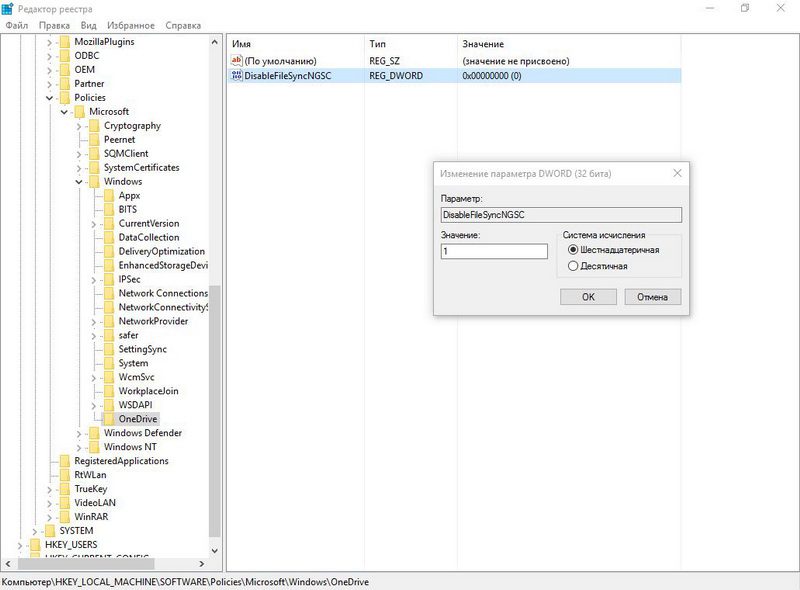800x590 pixels.
Task: Click the HKEY_USERS folder icon
Action: pos(35,545)
